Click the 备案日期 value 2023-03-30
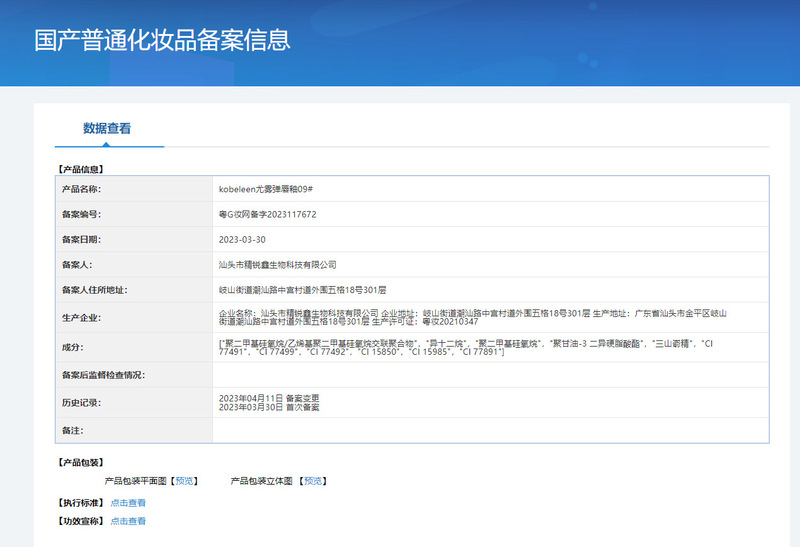 (243, 240)
